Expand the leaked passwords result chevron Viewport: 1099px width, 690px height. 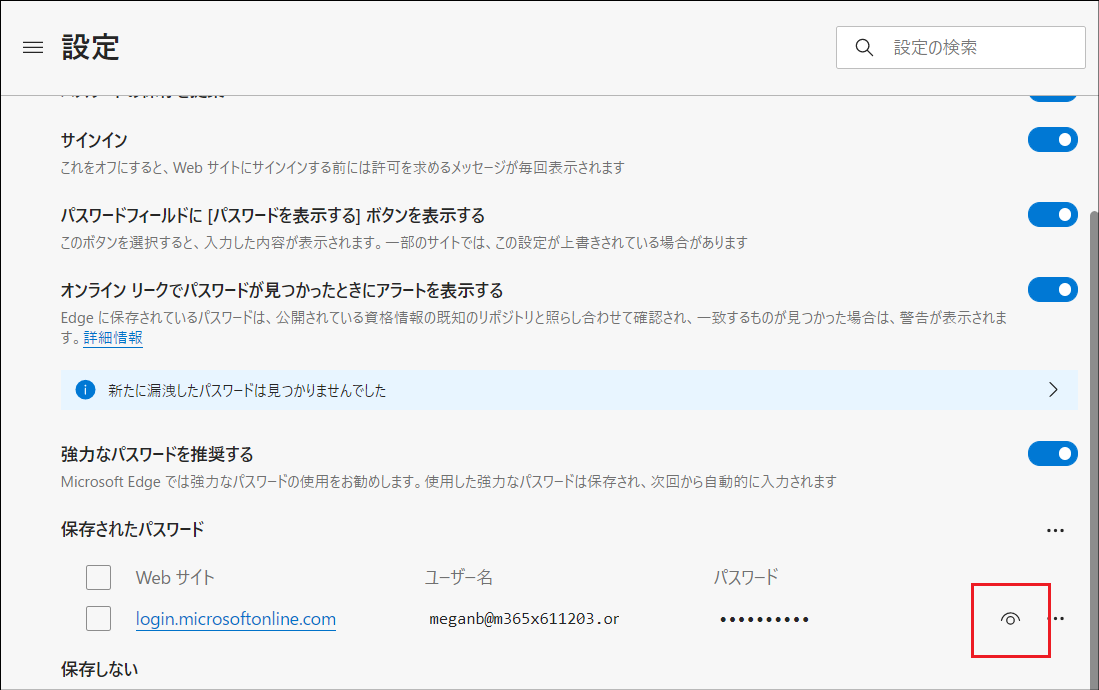click(1053, 390)
